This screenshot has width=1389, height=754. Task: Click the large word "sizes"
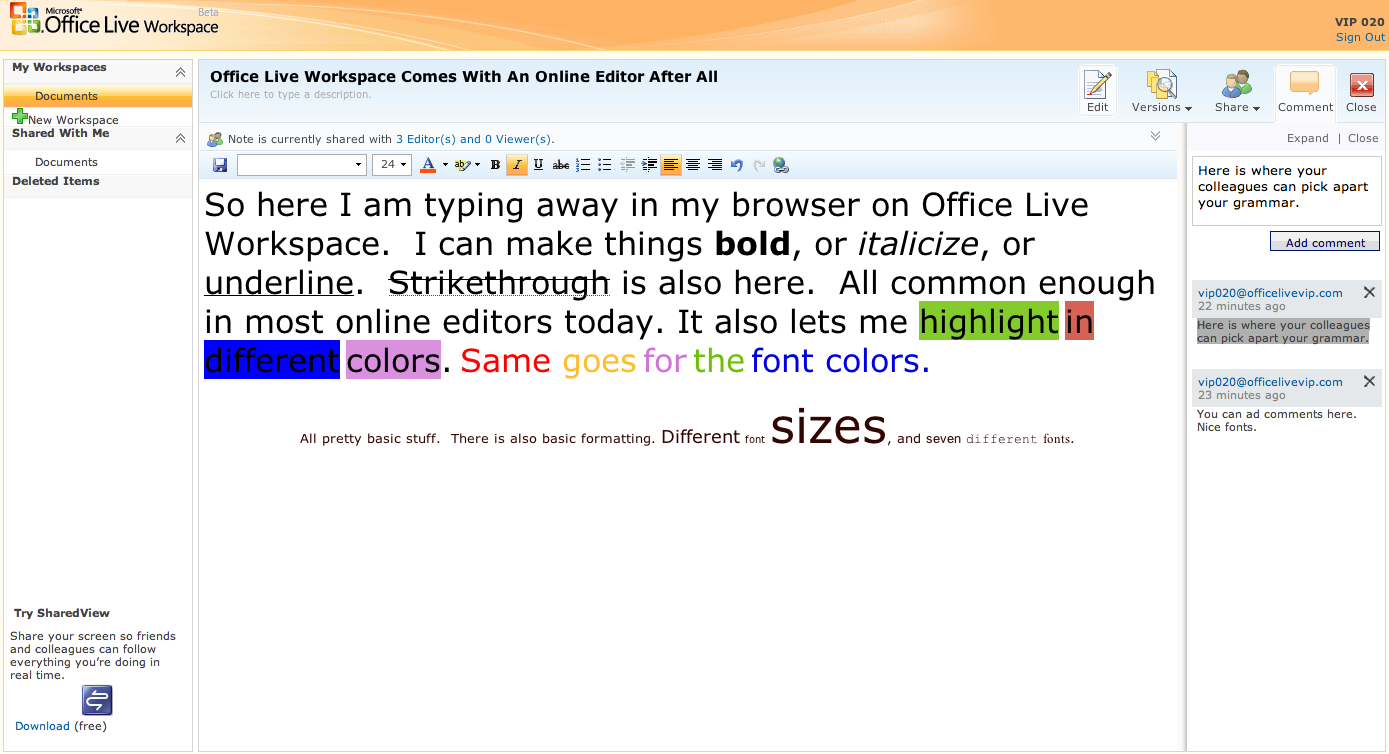[x=829, y=426]
